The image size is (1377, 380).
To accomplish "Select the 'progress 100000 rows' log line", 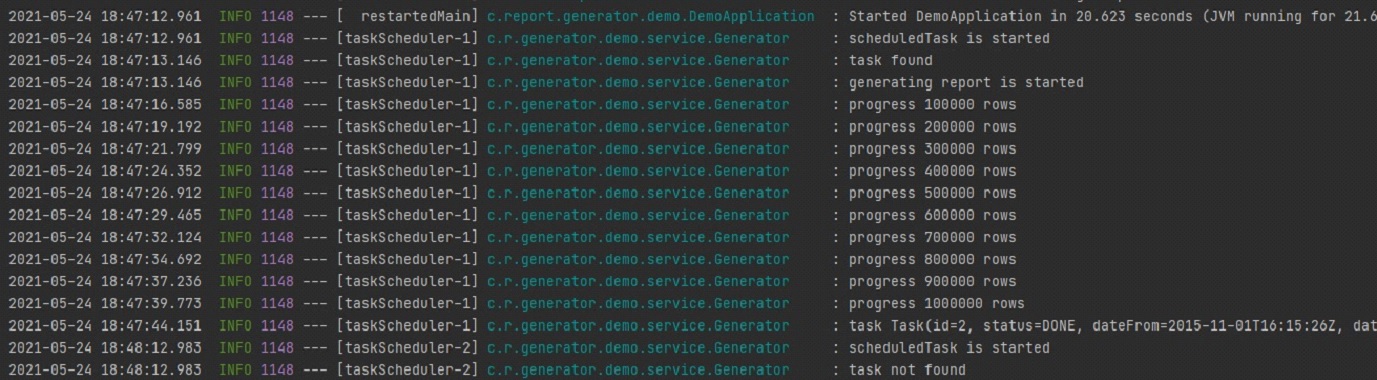I will 932,105.
